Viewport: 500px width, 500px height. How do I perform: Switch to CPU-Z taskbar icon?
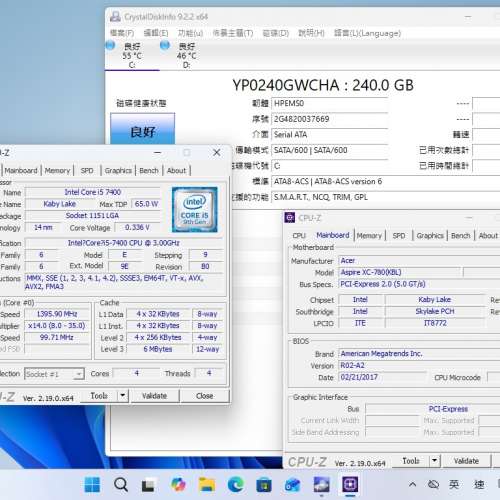click(x=350, y=484)
